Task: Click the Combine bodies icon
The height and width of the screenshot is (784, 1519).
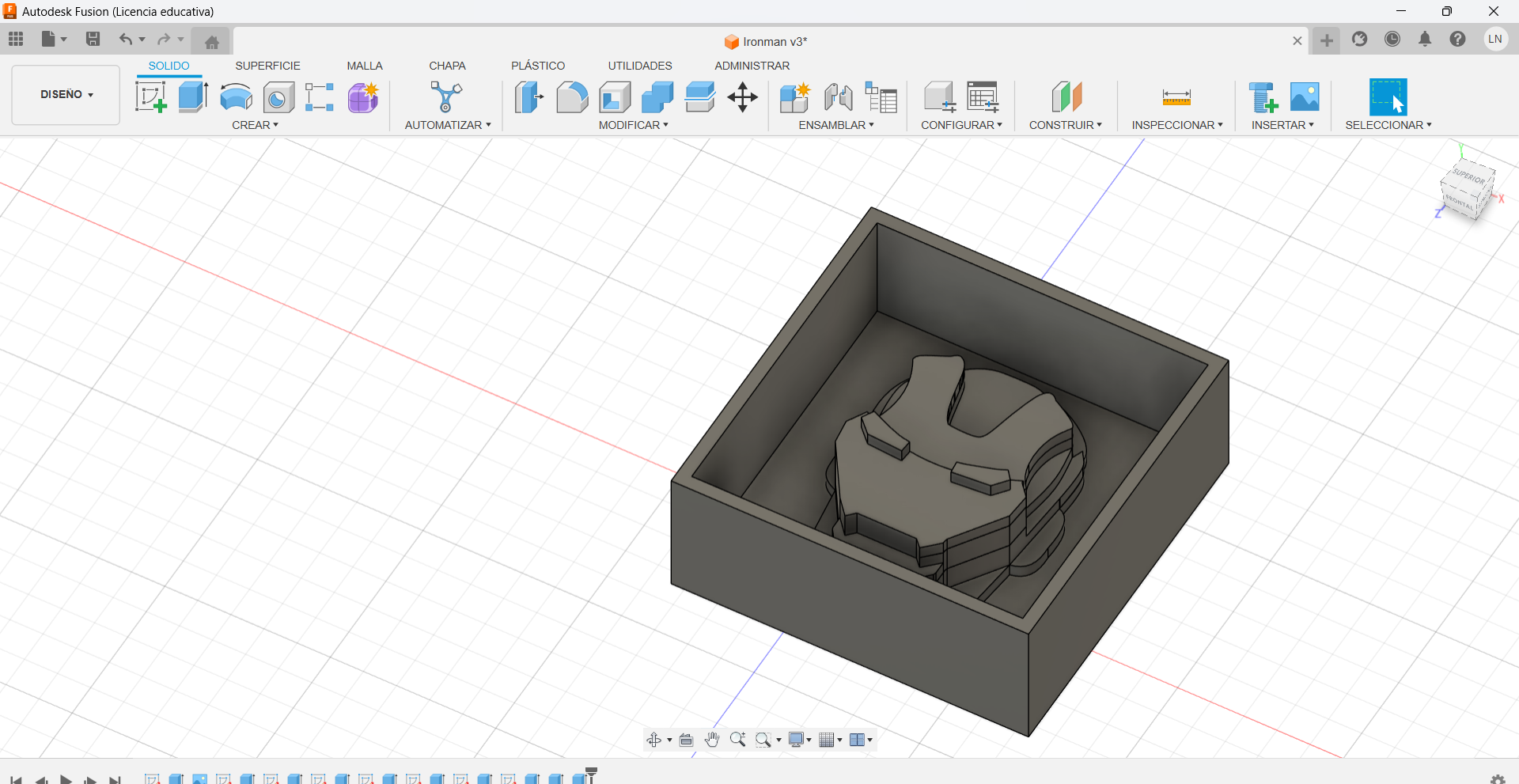Action: tap(657, 97)
